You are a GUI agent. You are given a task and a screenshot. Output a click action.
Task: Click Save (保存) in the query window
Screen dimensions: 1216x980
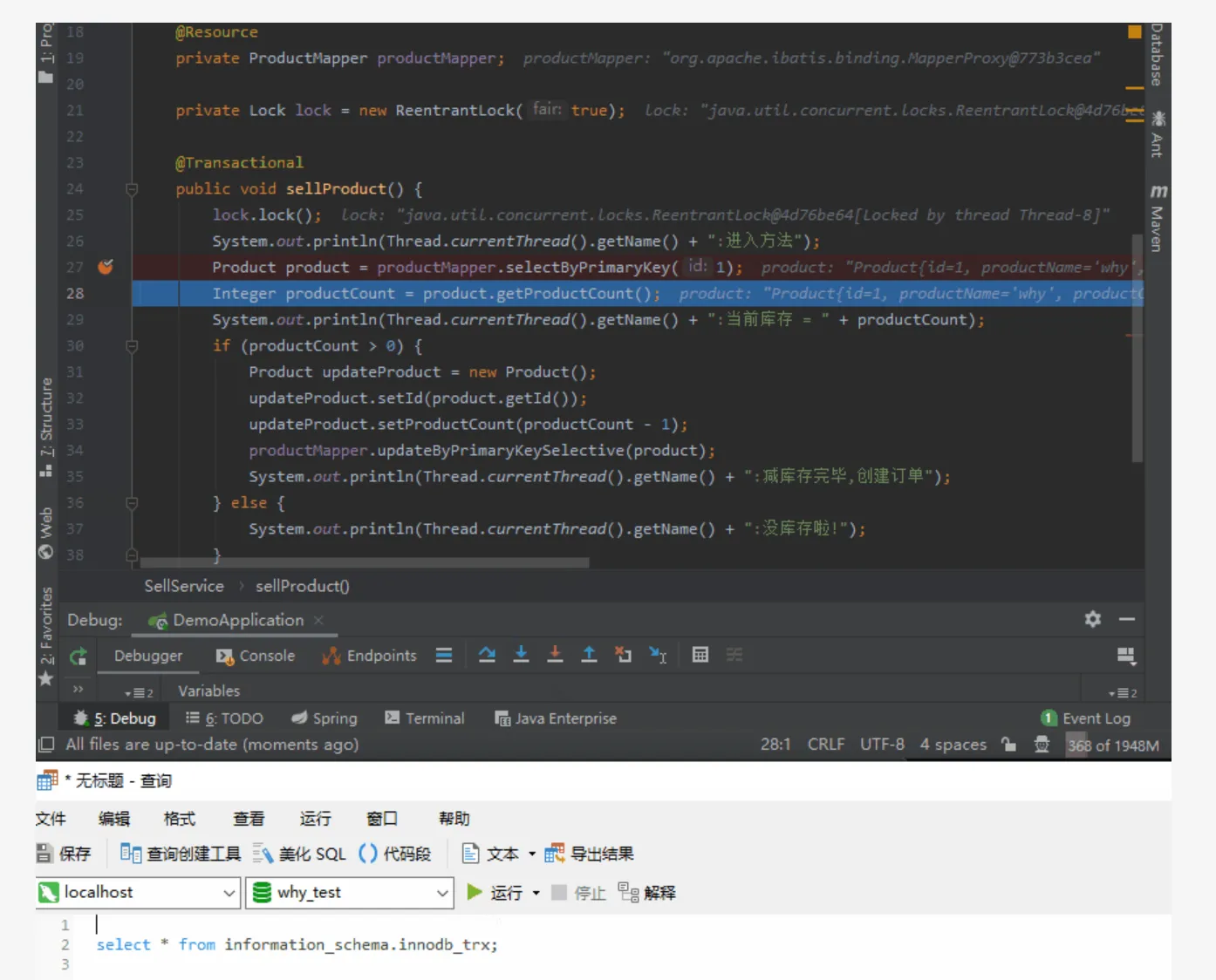tap(63, 854)
